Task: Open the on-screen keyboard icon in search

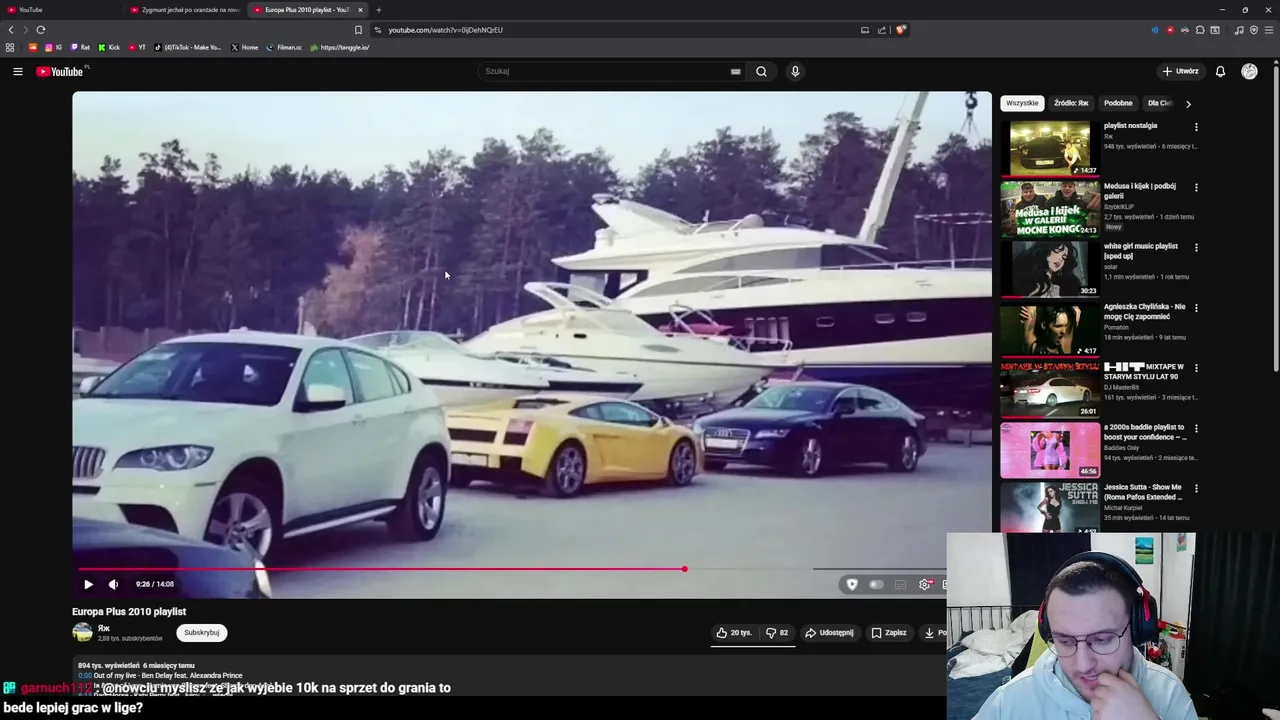Action: click(x=735, y=71)
